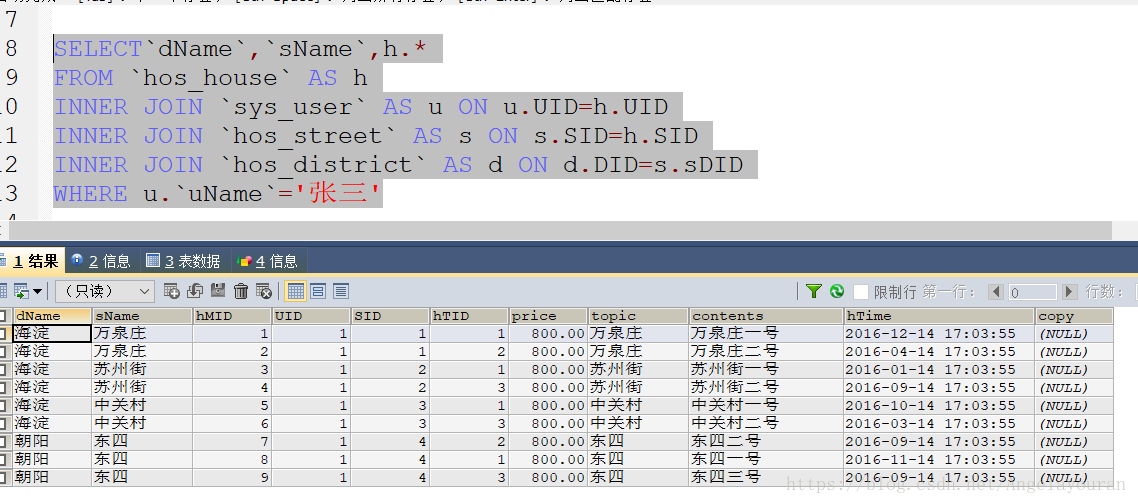Select the hTime cell 2016-01-14 17:03:55
Viewport: 1138px width, 504px height.
tap(940, 370)
